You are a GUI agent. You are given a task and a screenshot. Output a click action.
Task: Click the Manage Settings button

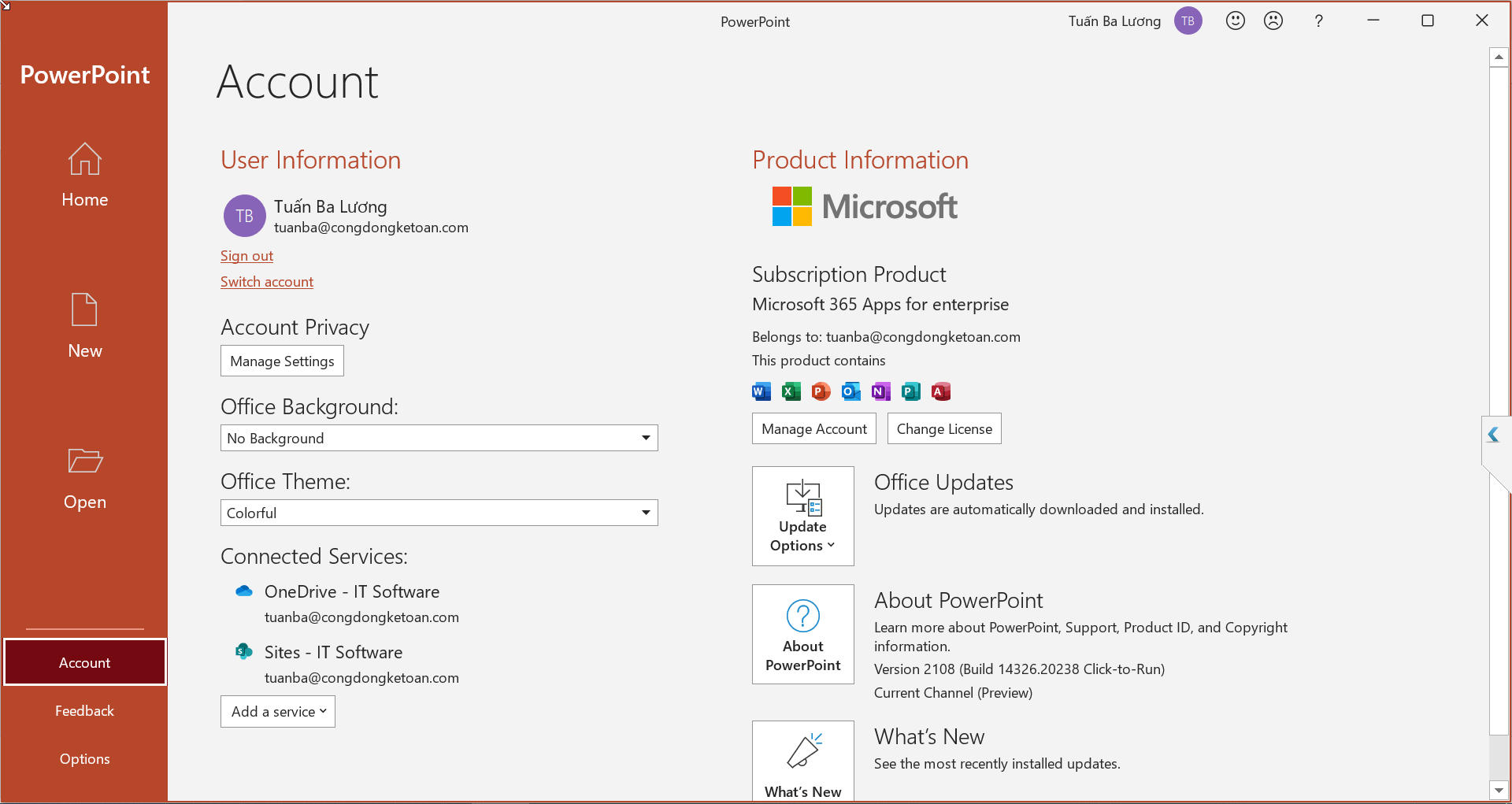(282, 361)
